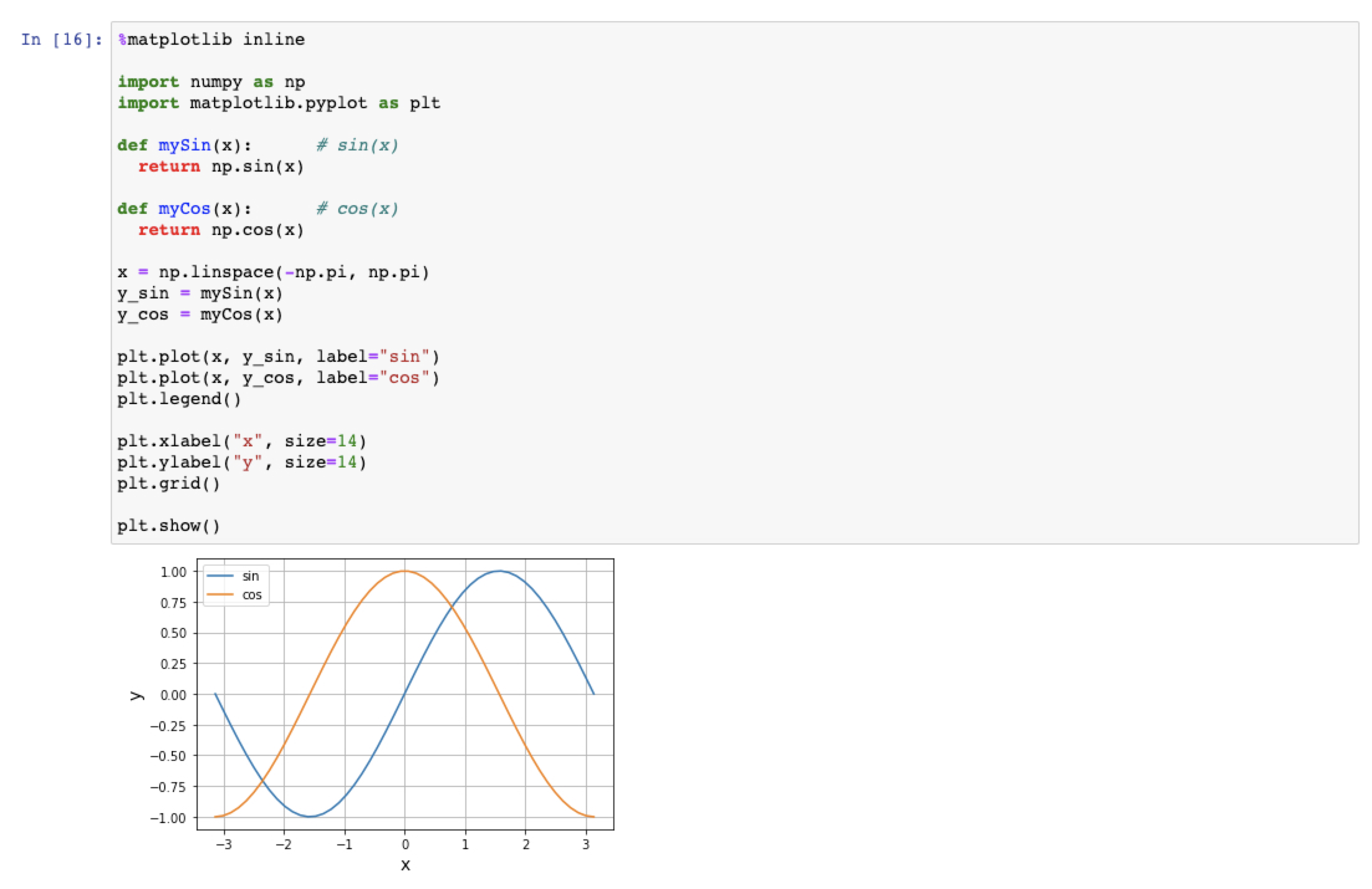Click the plot's y axis label
Screen dimensions: 1372x889
(x=136, y=695)
